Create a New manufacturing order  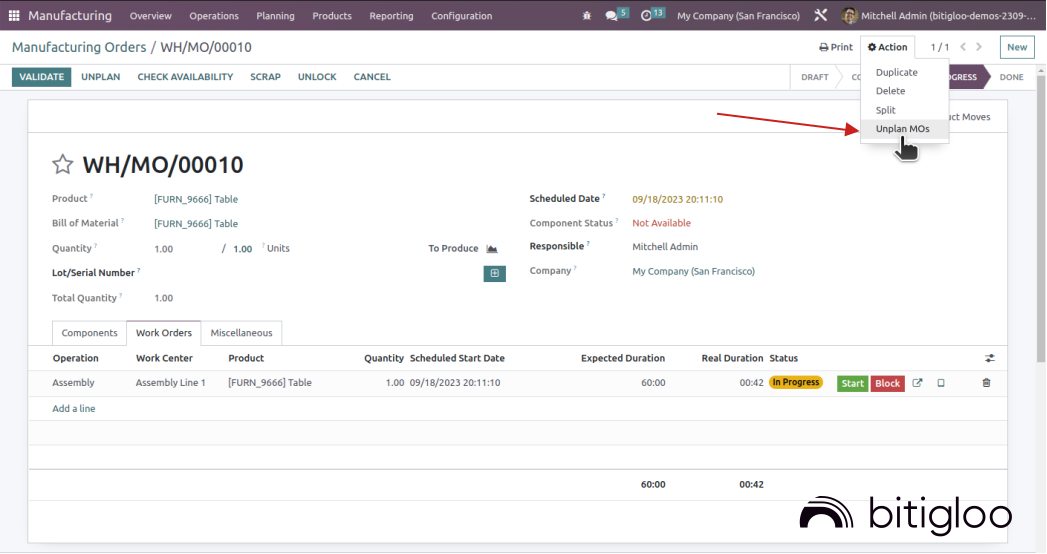(x=1017, y=47)
